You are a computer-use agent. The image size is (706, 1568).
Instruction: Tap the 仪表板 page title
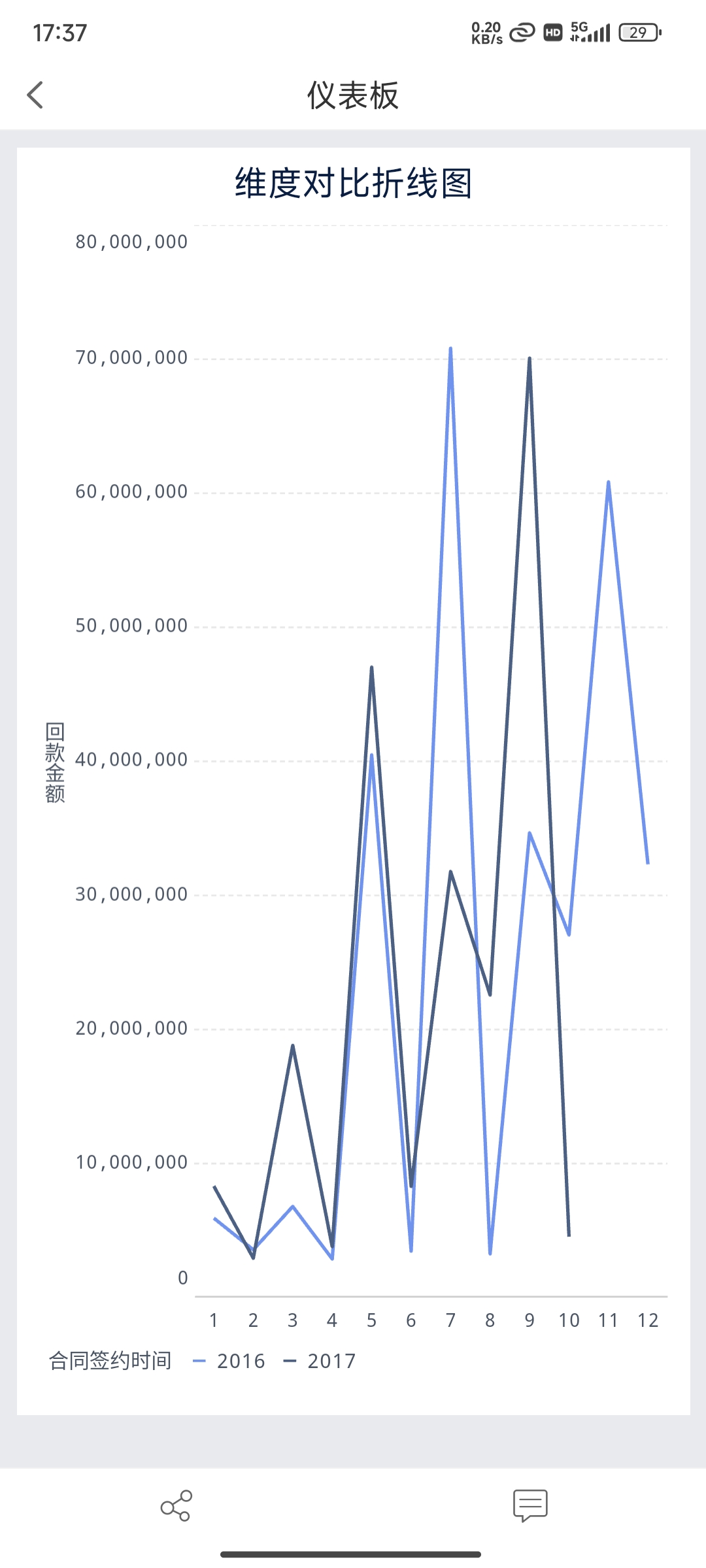353,95
